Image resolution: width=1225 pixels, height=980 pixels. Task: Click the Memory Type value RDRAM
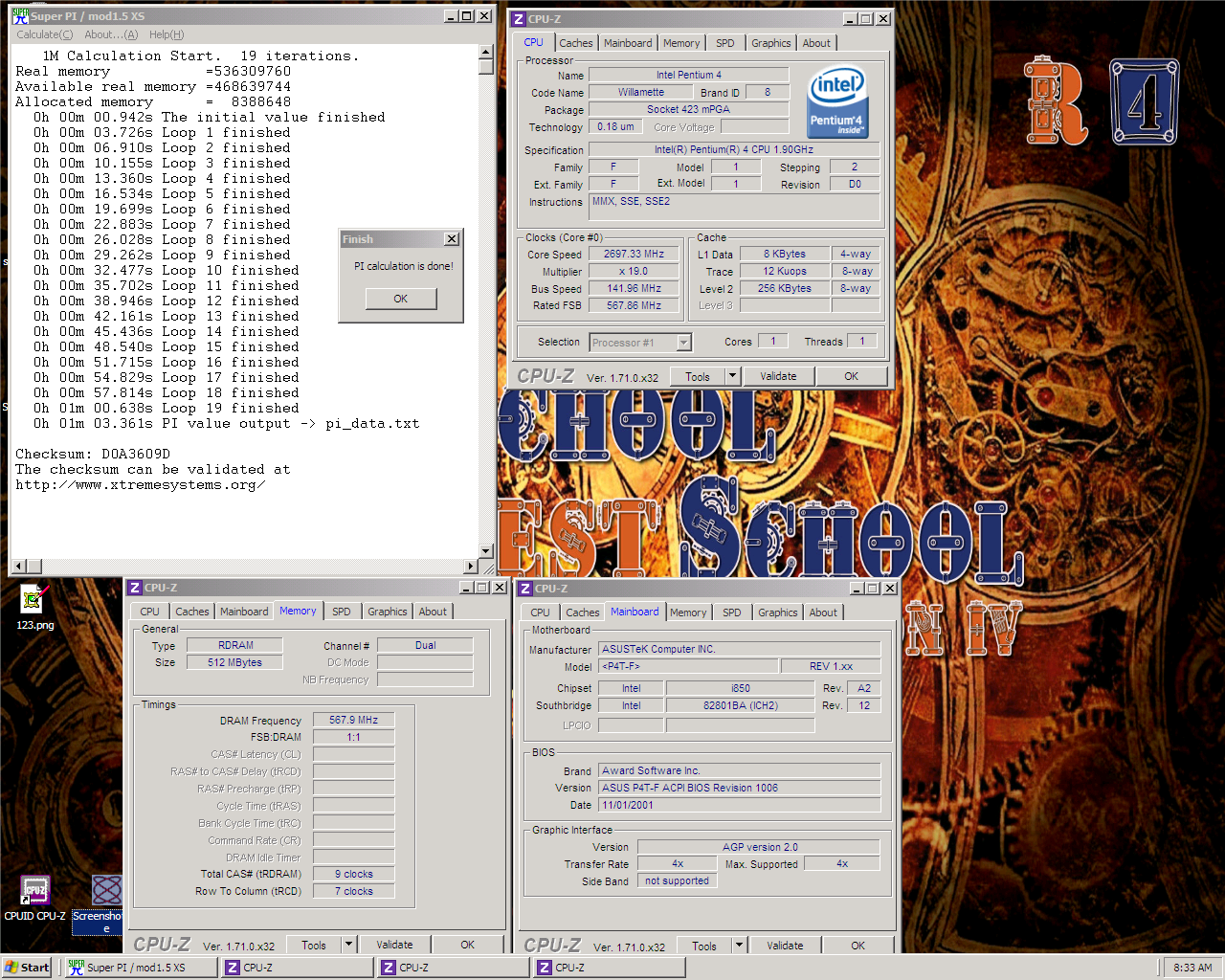[235, 645]
